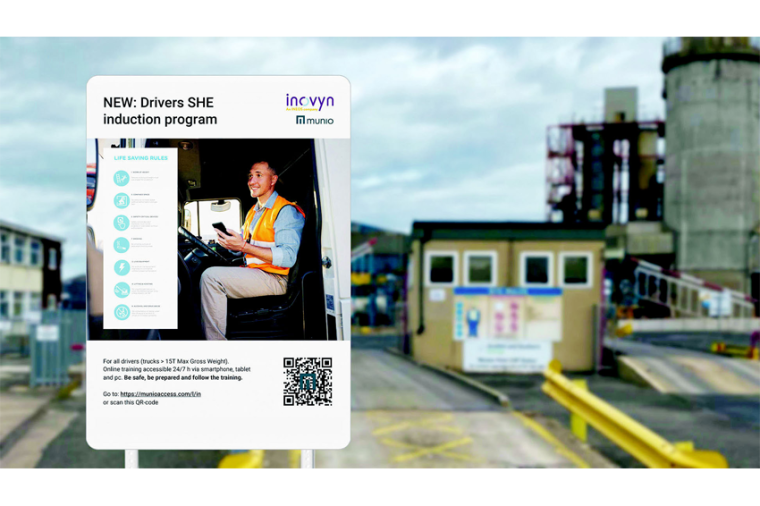Image resolution: width=760 pixels, height=506 pixels.
Task: Click the crane lifting rule icon
Action: click(x=121, y=290)
